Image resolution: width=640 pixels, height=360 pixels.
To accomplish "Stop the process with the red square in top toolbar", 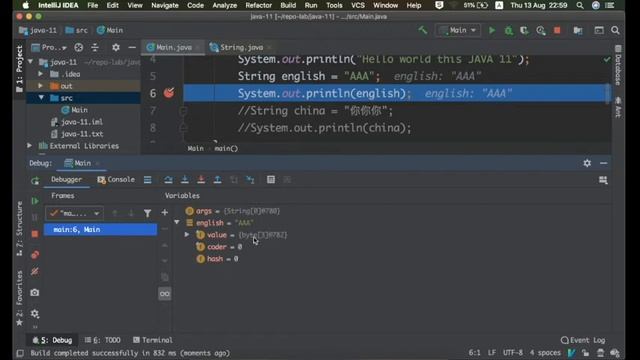I will [x=557, y=30].
